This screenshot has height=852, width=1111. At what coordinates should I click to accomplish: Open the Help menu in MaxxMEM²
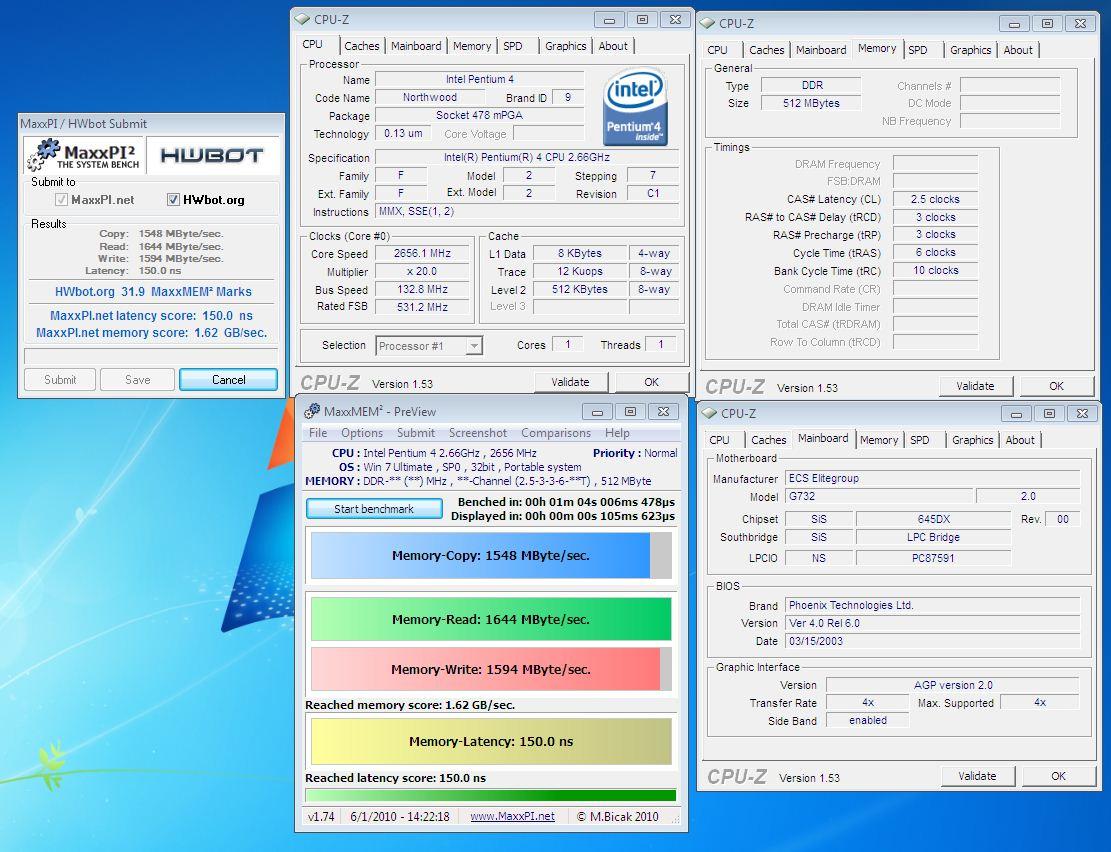(x=616, y=433)
